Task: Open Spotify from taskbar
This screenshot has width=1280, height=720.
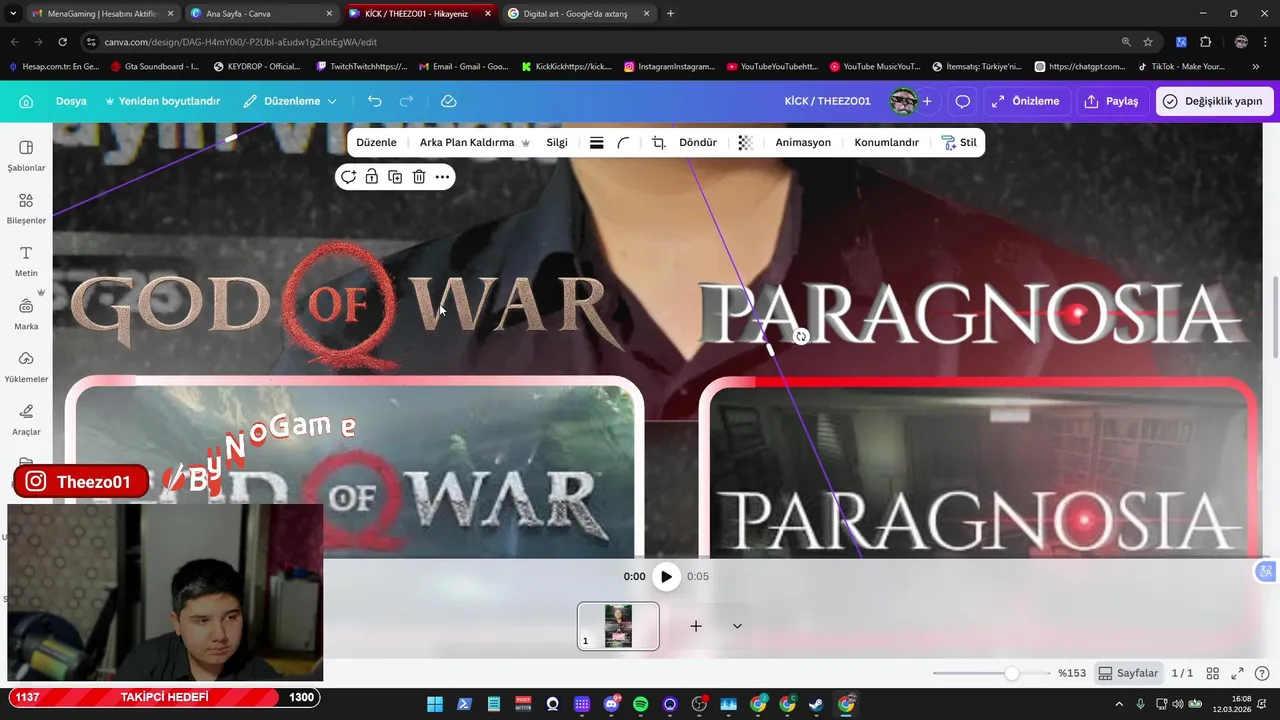Action: [x=641, y=704]
